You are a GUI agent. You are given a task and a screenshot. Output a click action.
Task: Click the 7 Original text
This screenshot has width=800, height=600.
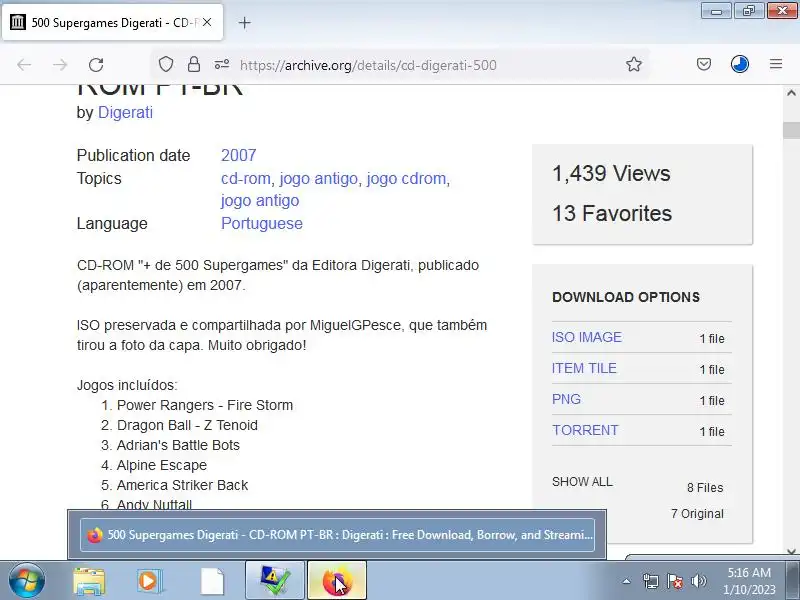click(x=697, y=514)
